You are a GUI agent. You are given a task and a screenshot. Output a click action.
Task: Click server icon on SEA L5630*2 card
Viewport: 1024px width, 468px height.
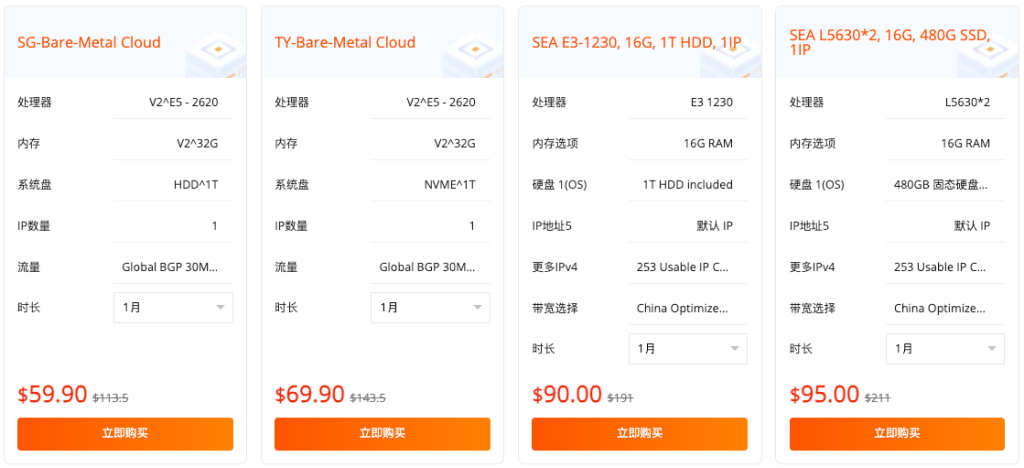(987, 54)
